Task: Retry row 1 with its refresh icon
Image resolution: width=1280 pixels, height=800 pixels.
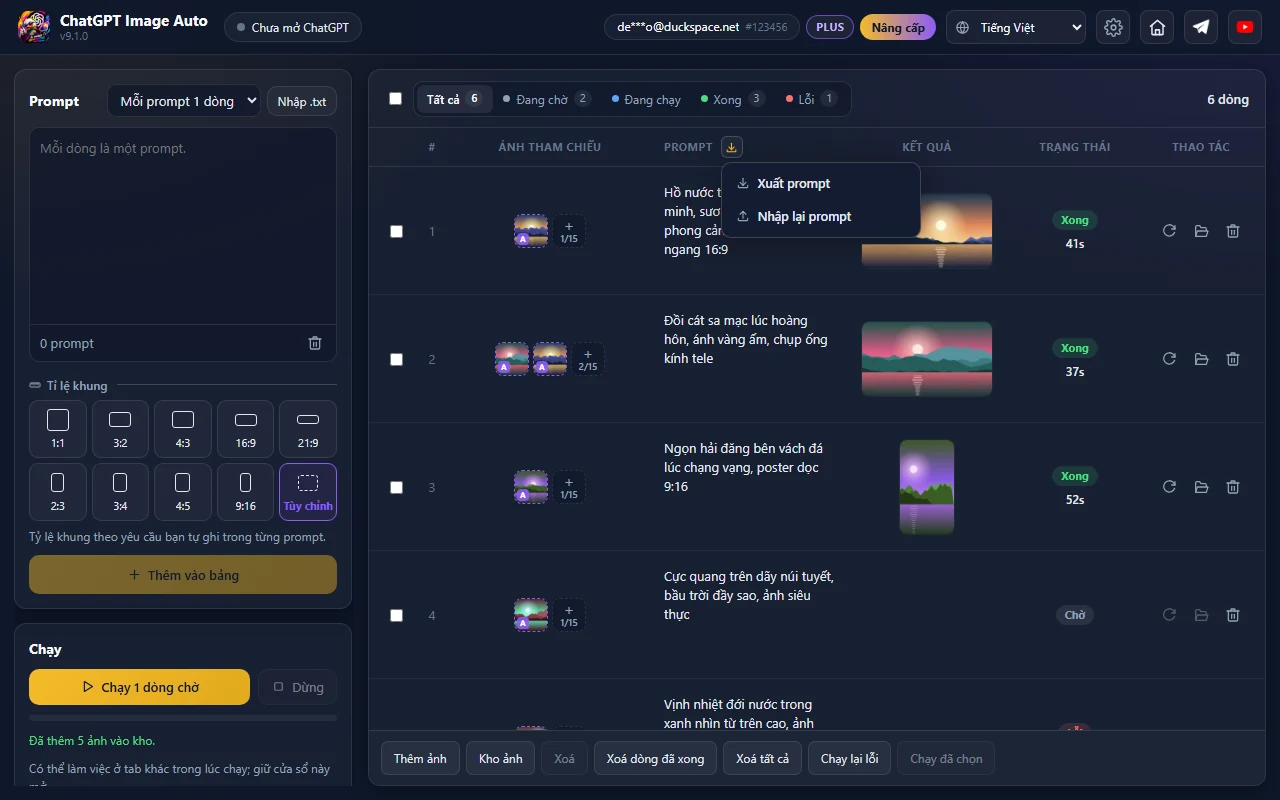Action: (x=1169, y=231)
